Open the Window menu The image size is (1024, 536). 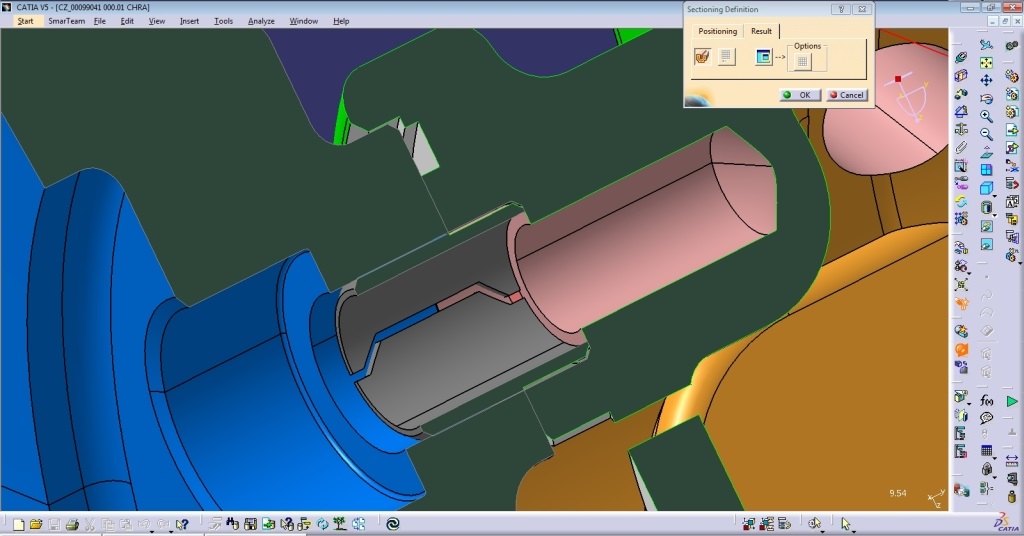pos(304,21)
